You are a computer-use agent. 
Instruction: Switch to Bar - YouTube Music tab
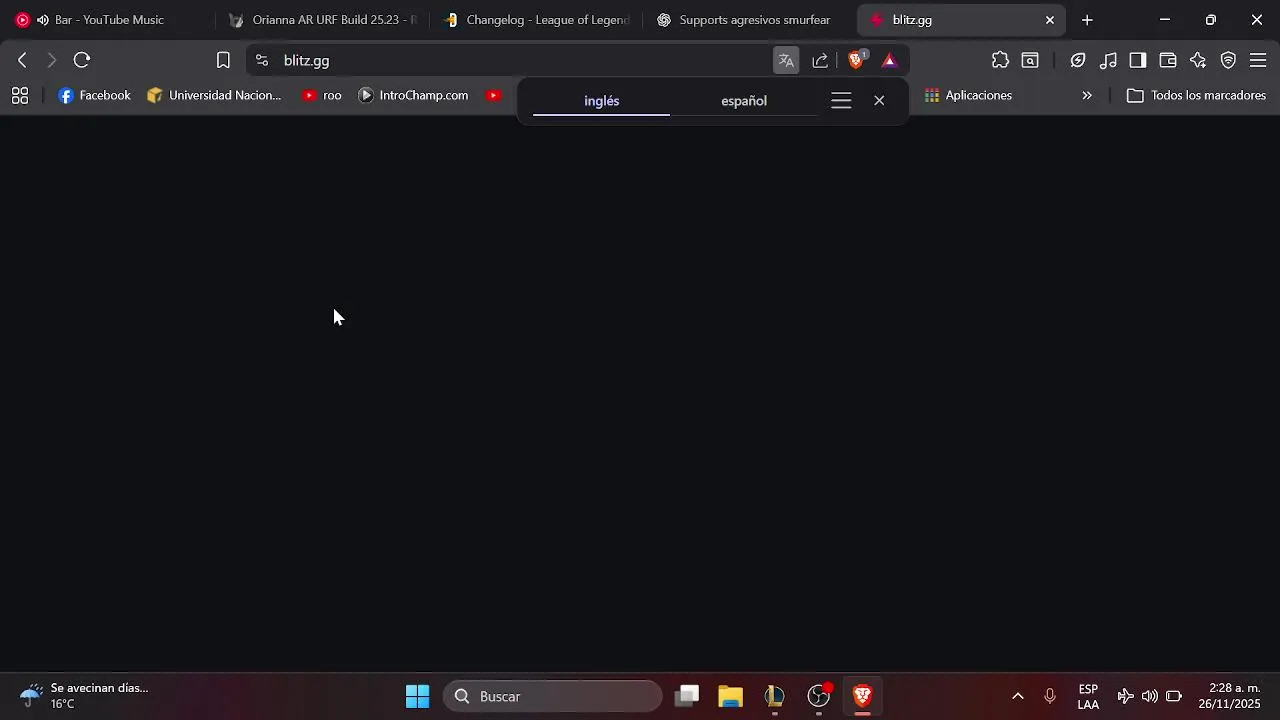click(109, 20)
